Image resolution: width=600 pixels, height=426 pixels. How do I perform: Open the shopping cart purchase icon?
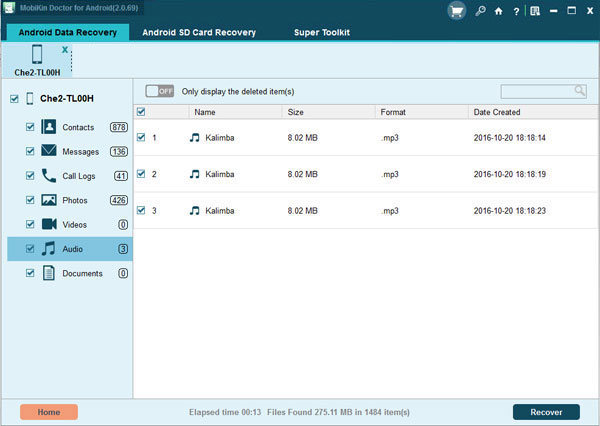pyautogui.click(x=455, y=10)
